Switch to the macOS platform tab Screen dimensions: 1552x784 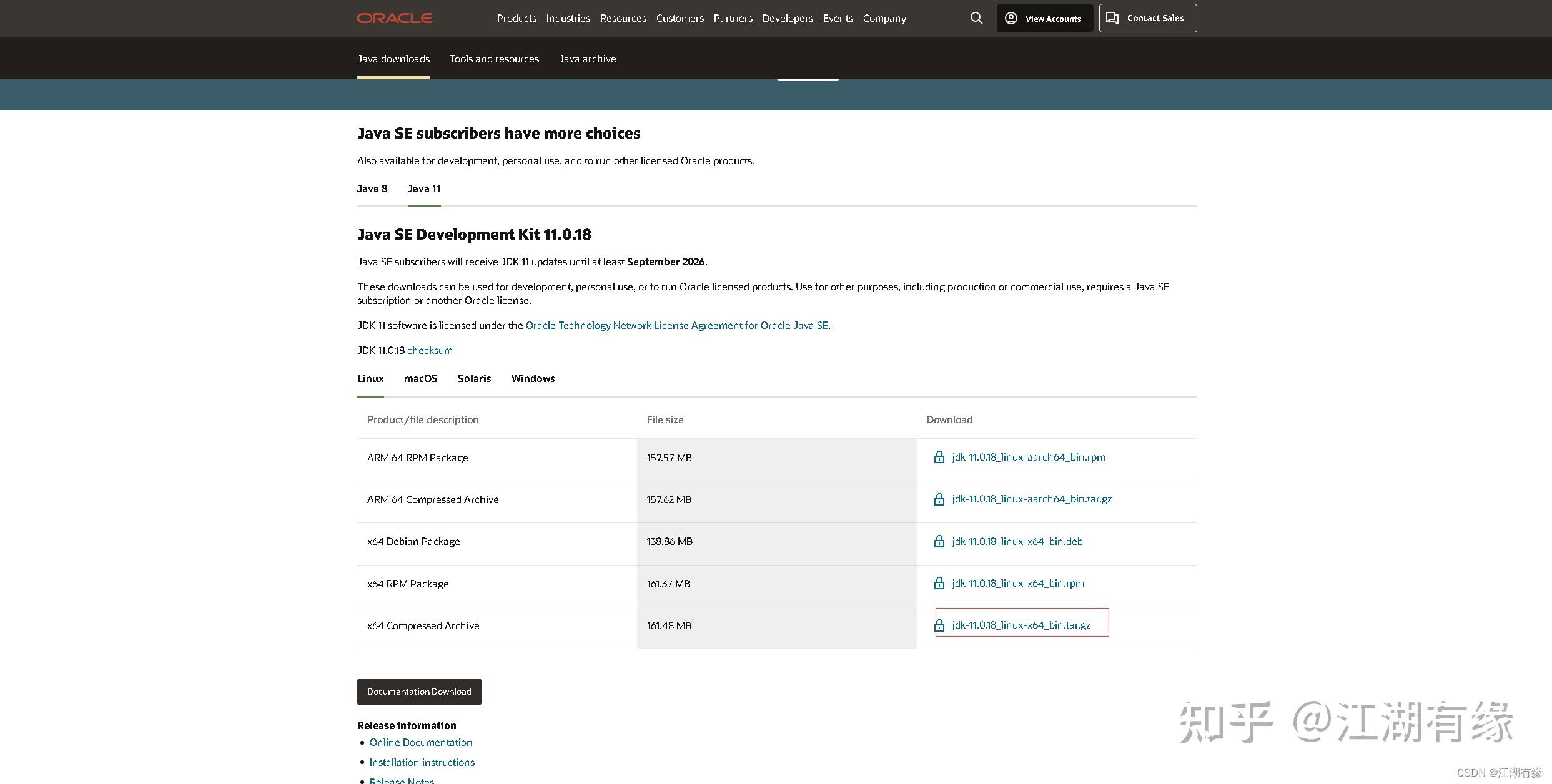420,378
